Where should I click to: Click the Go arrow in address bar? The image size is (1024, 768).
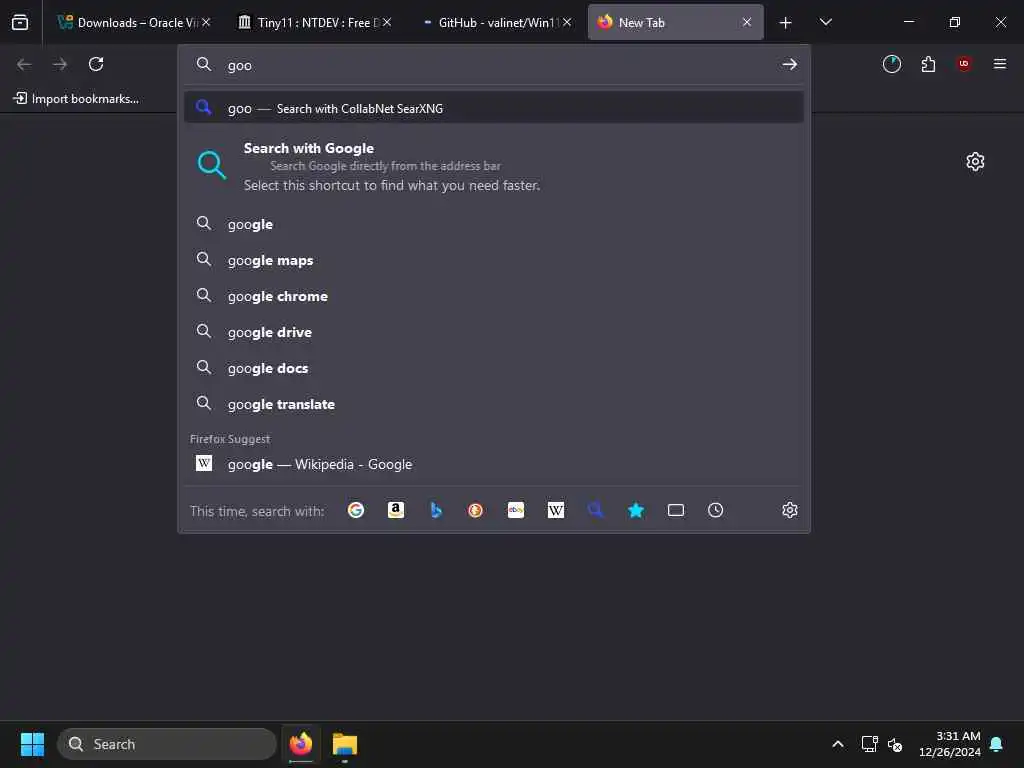pos(790,65)
